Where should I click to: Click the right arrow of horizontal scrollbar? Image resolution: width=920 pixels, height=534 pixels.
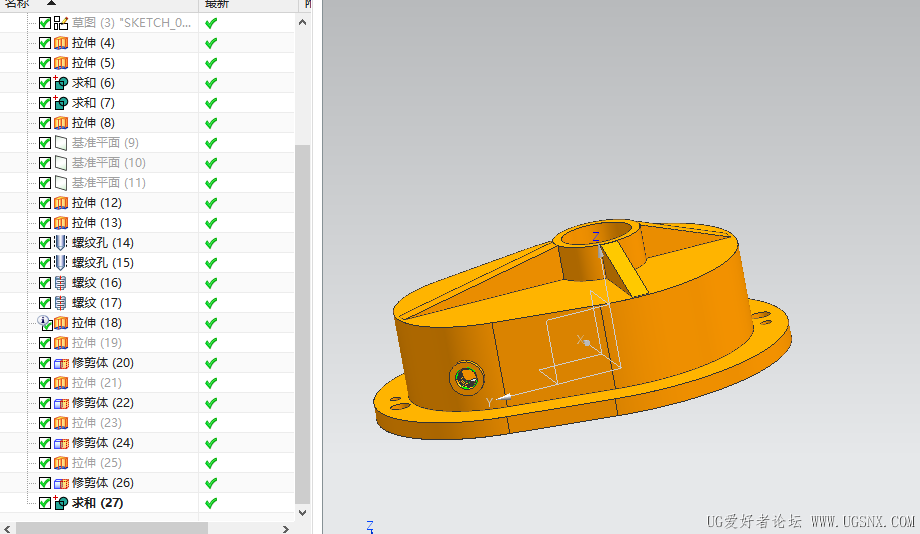tap(286, 529)
